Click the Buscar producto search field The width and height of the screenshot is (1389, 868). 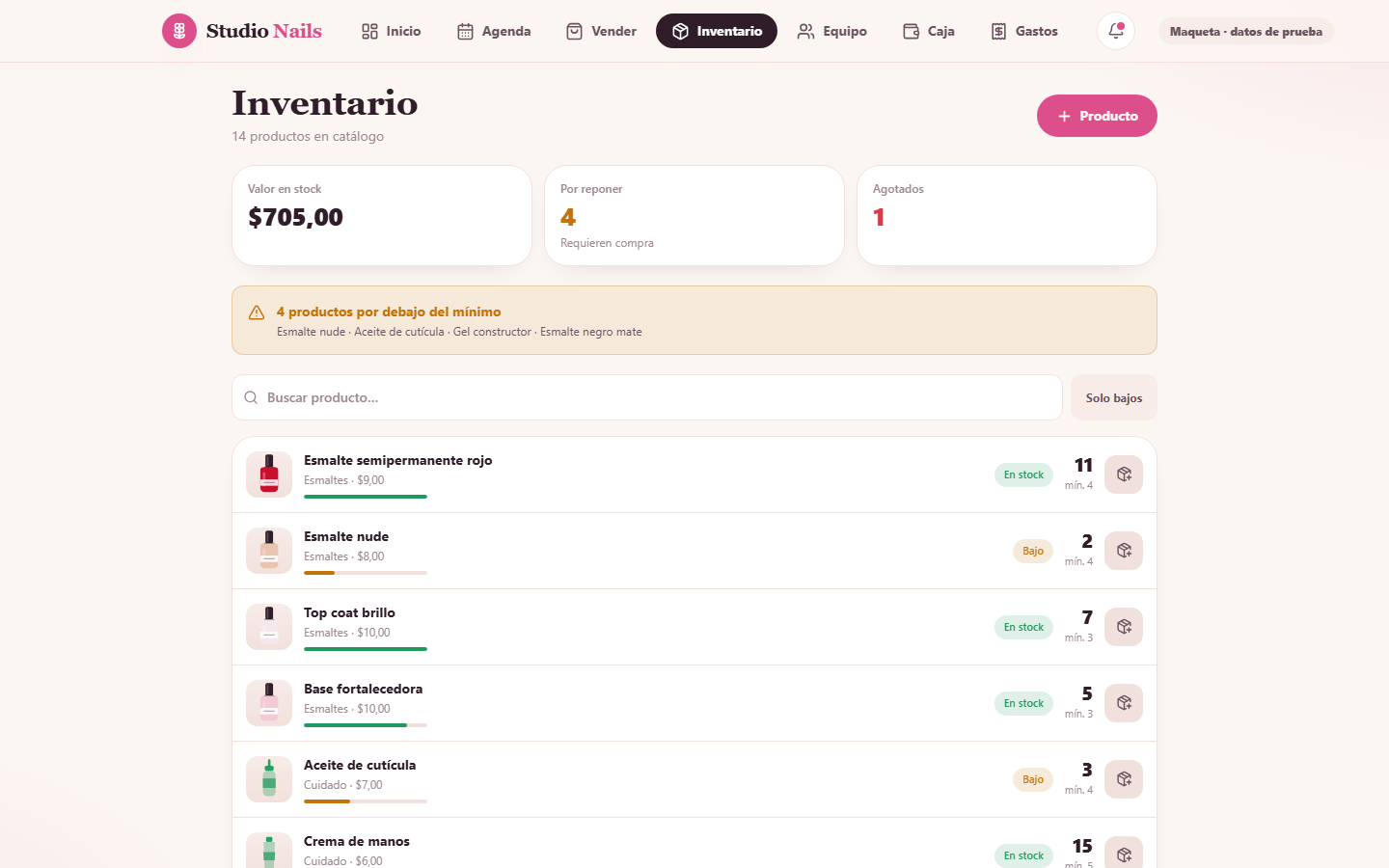(x=647, y=397)
